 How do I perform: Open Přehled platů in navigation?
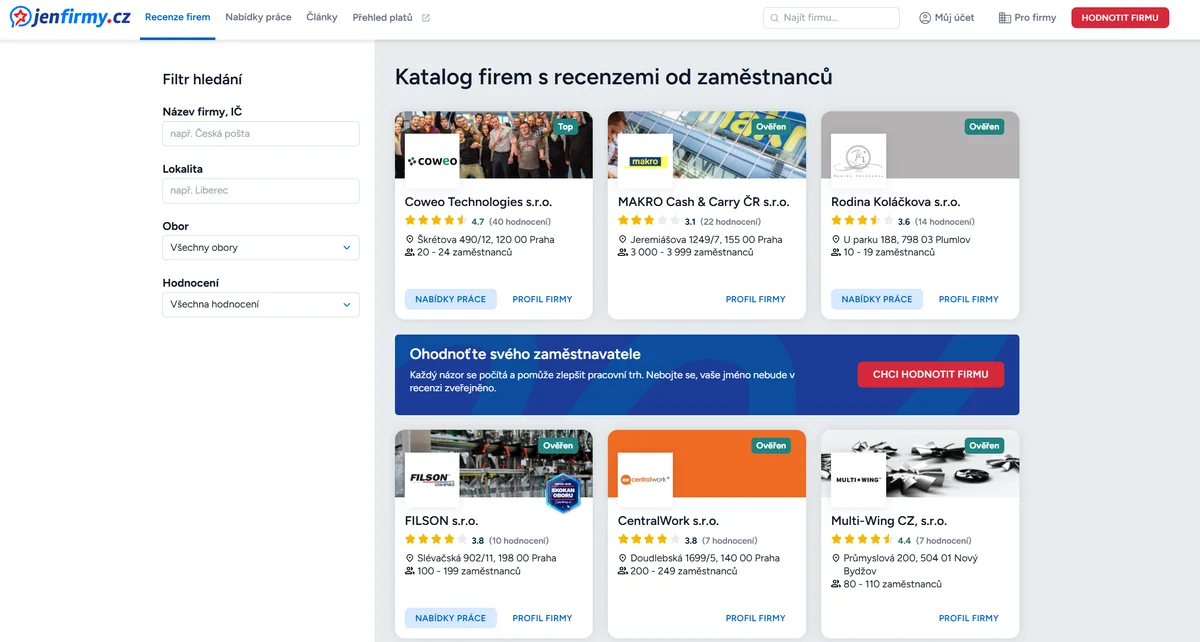pos(383,18)
